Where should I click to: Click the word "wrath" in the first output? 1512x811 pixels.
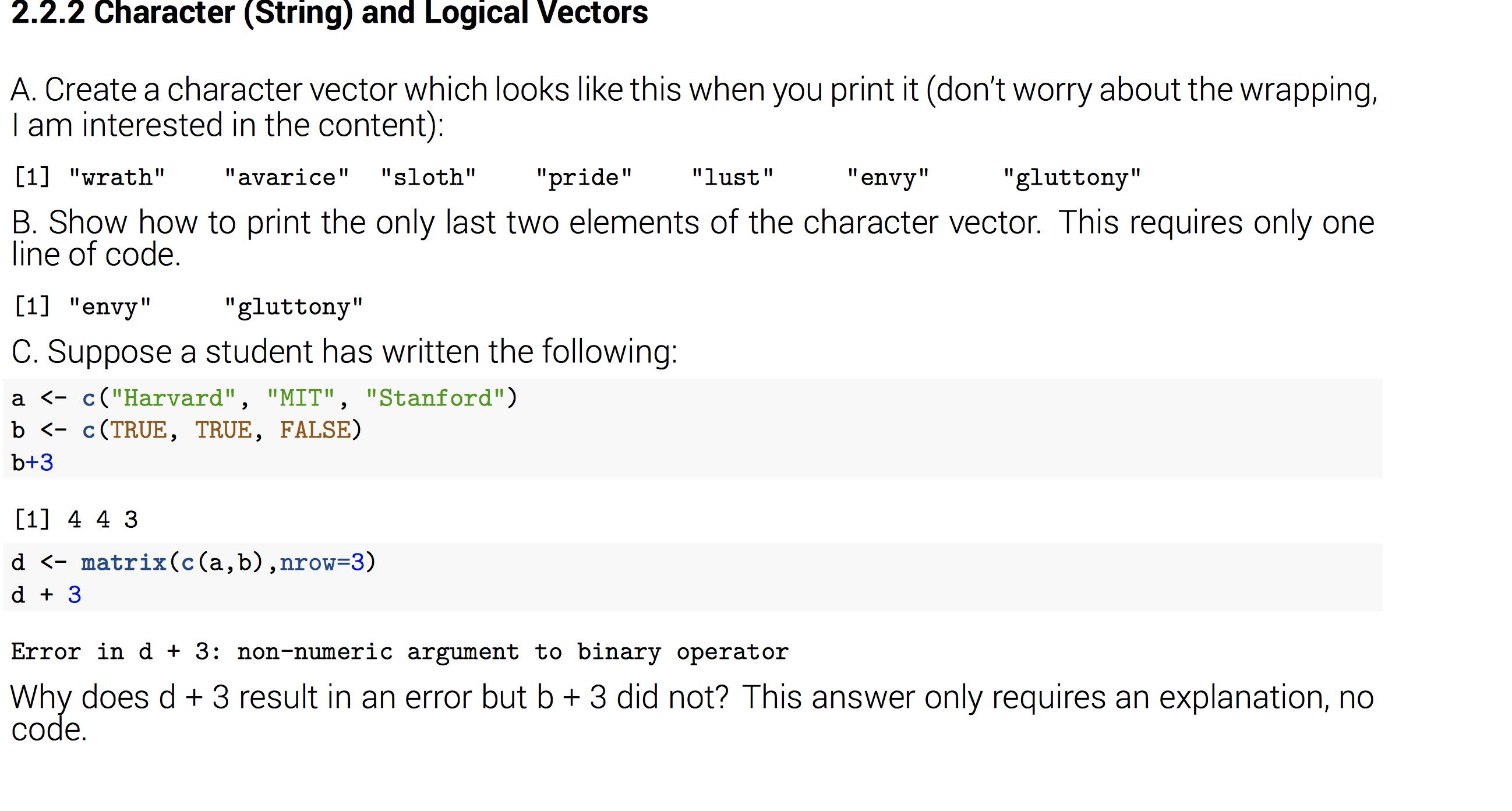(x=117, y=177)
